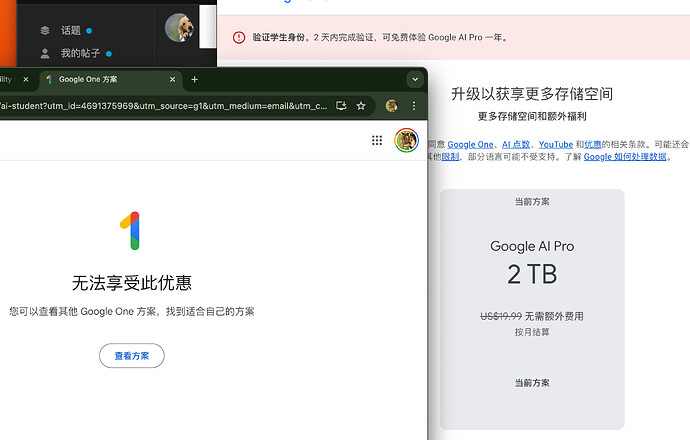Viewport: 690px width, 440px height.
Task: Click the dog avatar in the dark window
Action: click(180, 28)
